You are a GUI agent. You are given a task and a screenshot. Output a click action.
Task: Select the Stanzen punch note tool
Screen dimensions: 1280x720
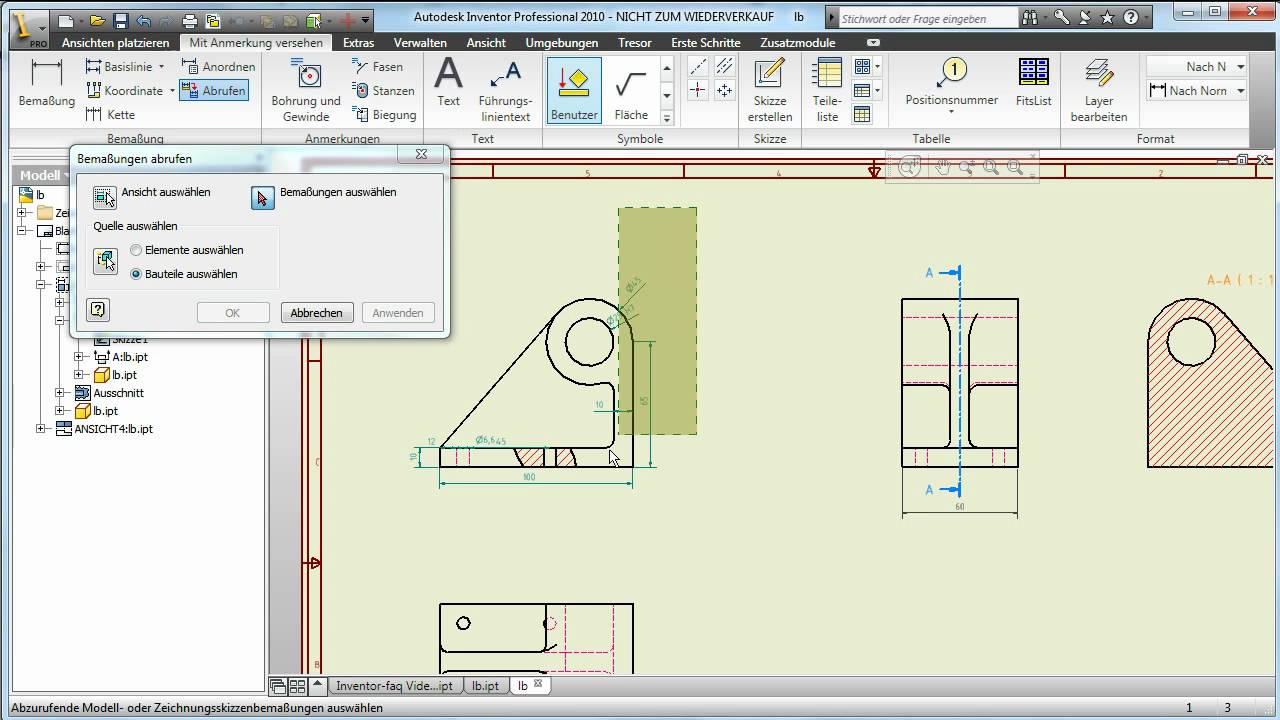(384, 91)
